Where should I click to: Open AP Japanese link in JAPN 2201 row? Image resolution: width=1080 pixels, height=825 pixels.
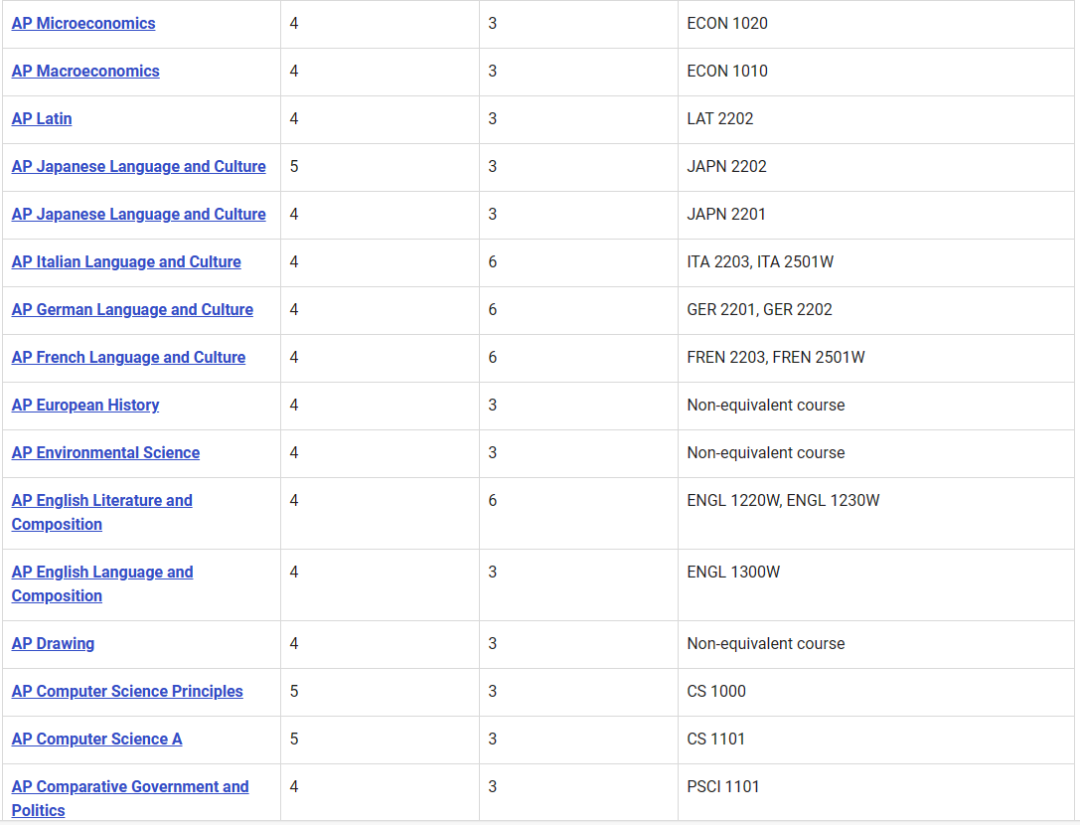click(x=138, y=214)
